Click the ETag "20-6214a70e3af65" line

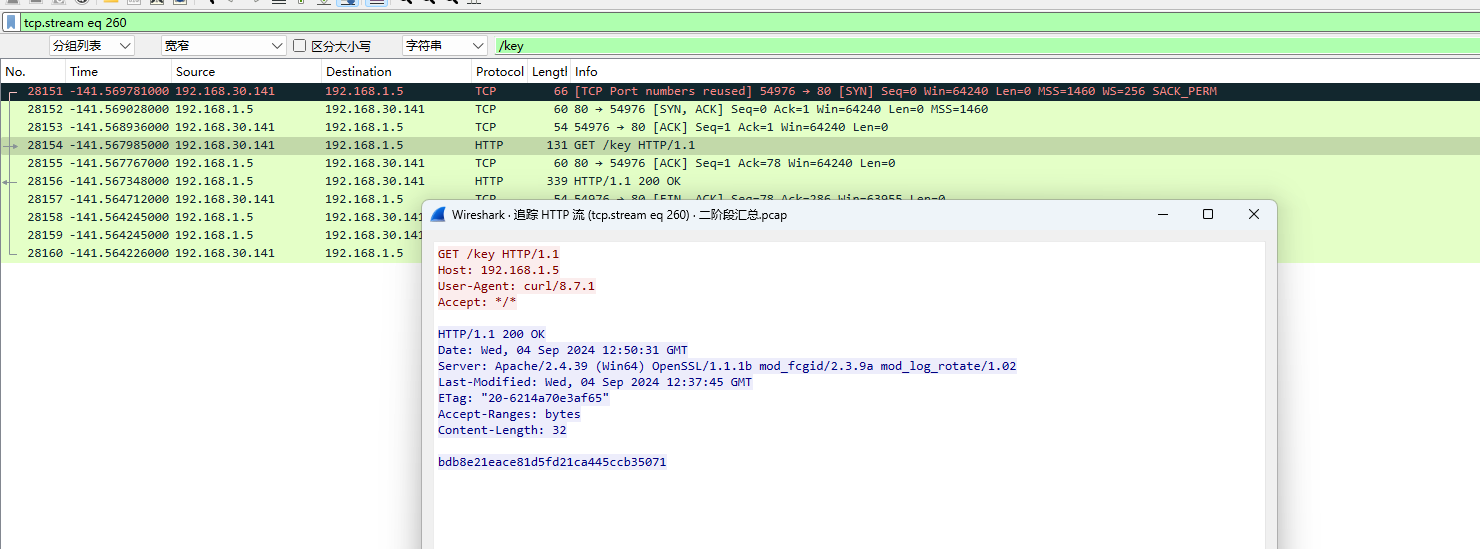tap(523, 398)
